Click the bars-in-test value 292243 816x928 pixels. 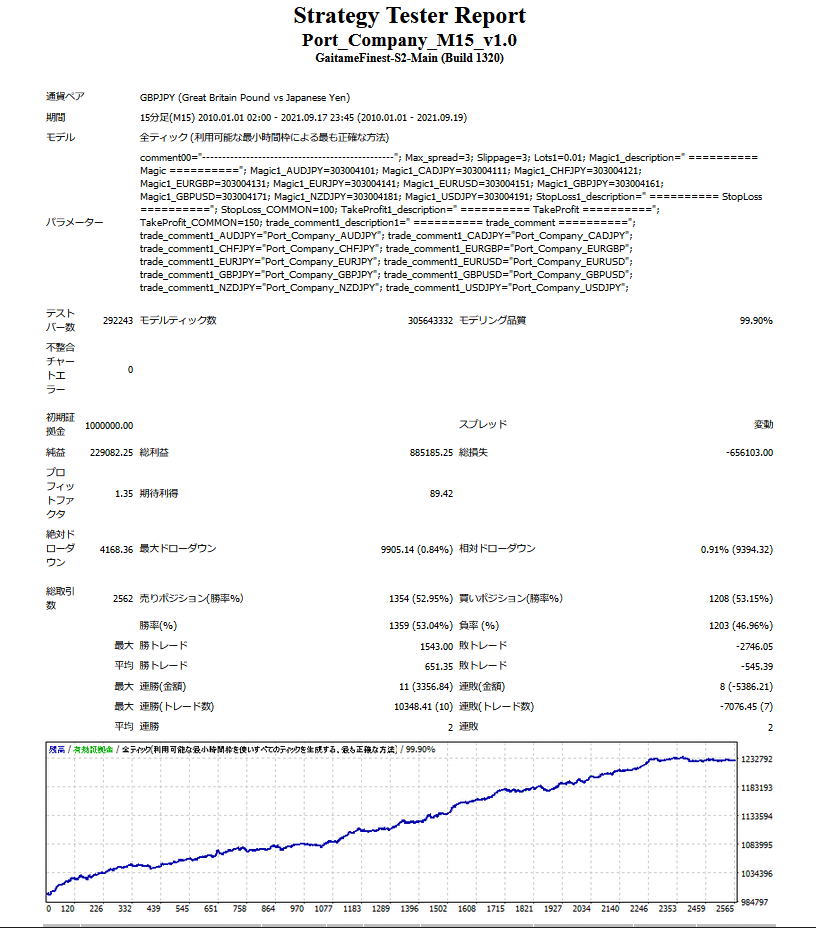[118, 320]
